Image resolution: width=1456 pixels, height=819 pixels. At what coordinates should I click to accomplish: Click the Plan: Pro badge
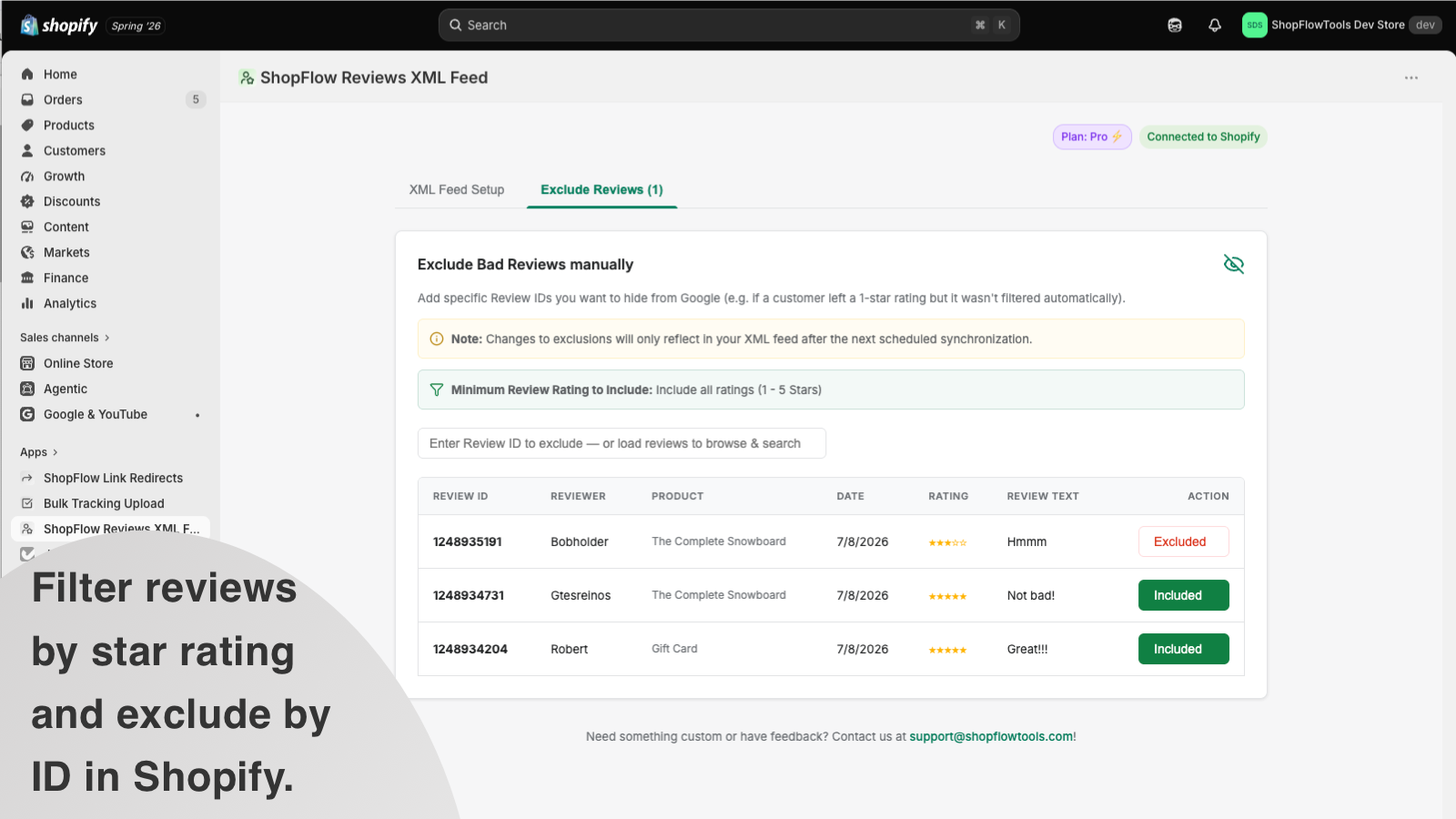tap(1092, 136)
